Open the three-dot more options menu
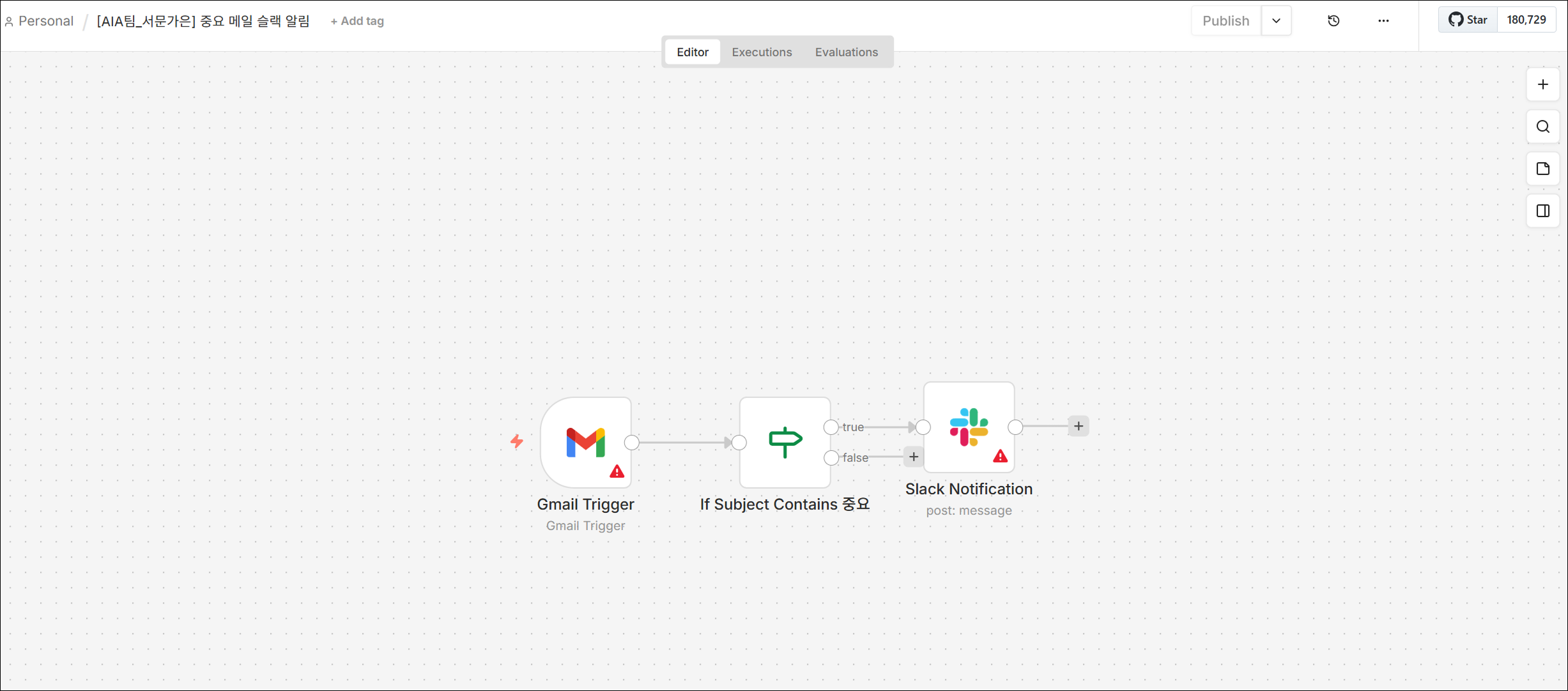The width and height of the screenshot is (1568, 691). tap(1383, 20)
